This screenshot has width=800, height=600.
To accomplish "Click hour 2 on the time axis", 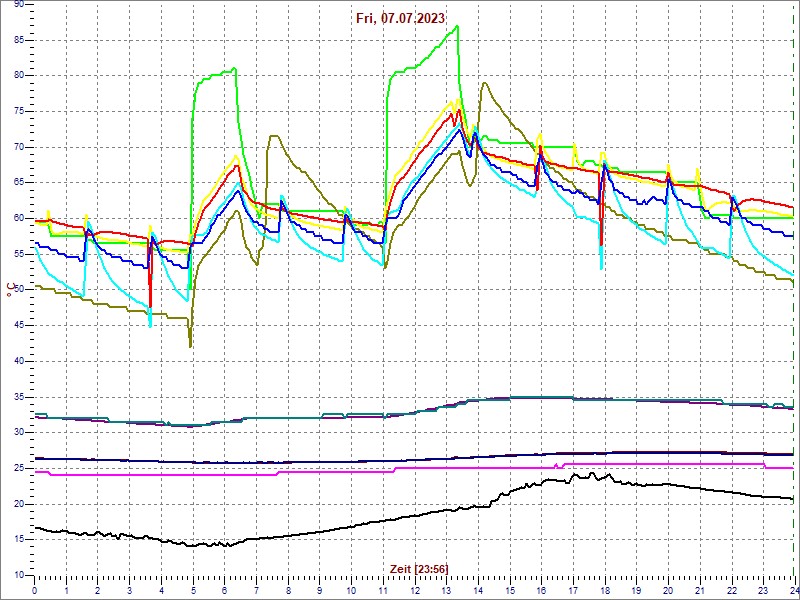I will (x=98, y=590).
